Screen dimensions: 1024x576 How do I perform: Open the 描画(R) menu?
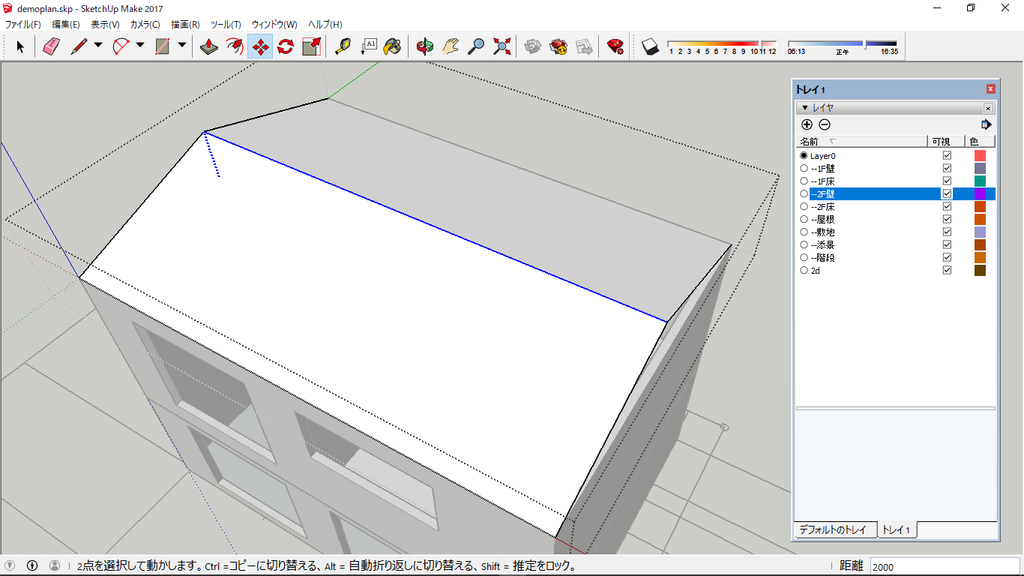185,24
